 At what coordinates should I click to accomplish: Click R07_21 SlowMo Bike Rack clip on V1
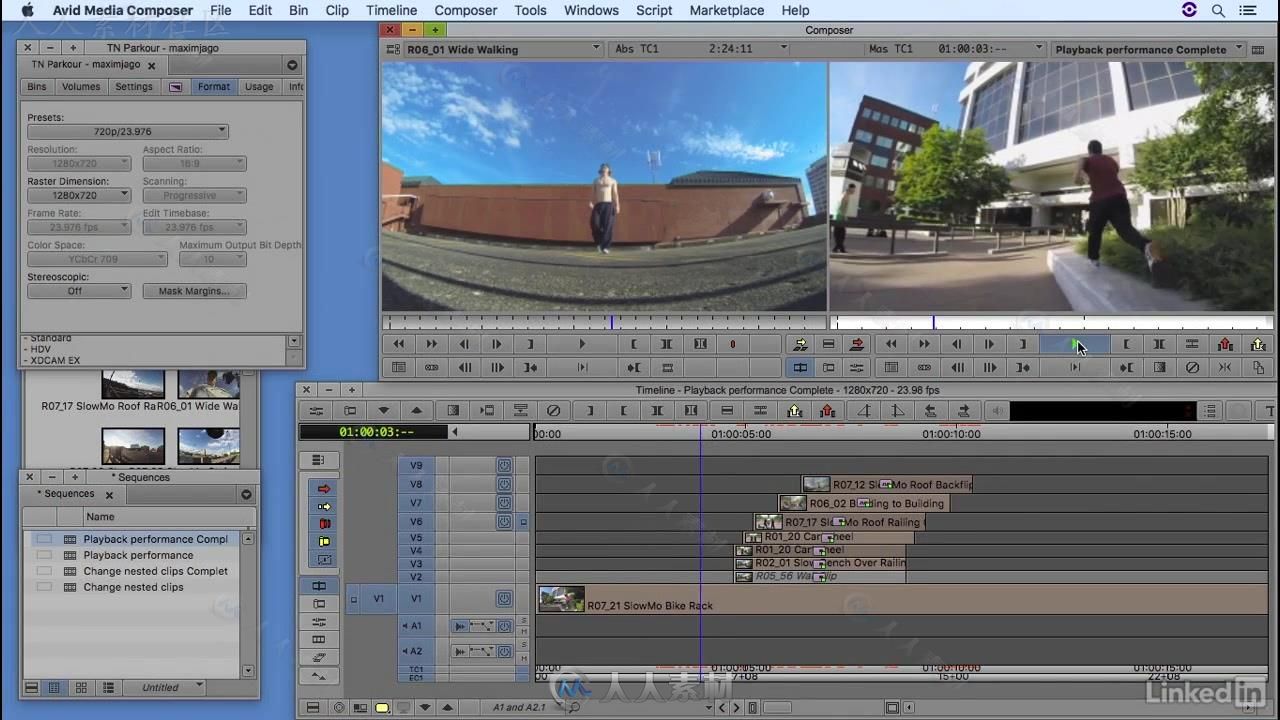(x=902, y=600)
